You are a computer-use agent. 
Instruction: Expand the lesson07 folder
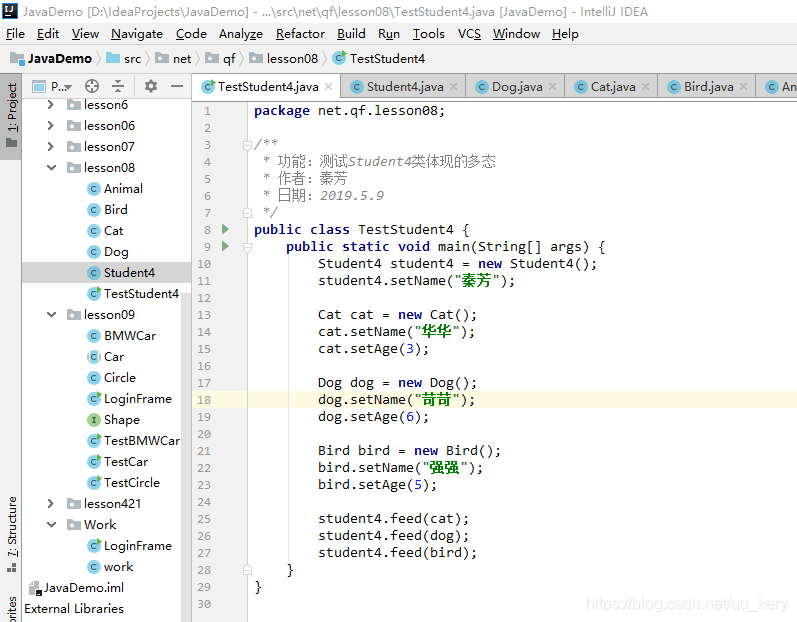(x=50, y=147)
